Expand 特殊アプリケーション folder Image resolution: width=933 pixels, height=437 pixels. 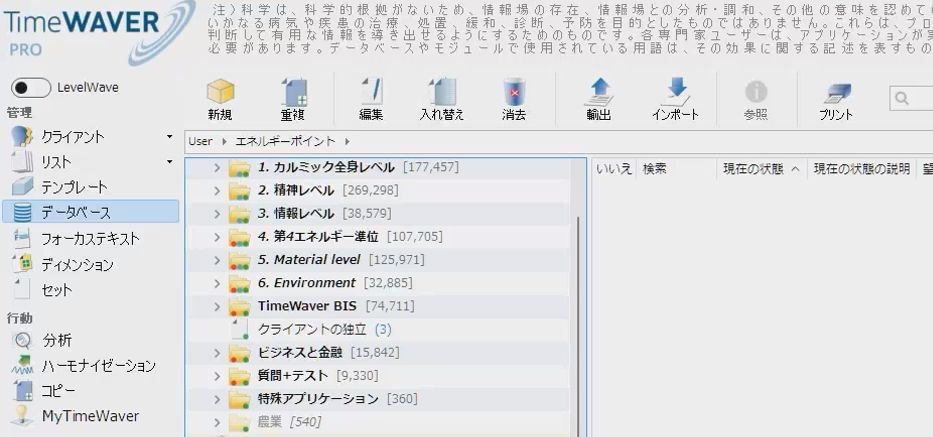217,399
